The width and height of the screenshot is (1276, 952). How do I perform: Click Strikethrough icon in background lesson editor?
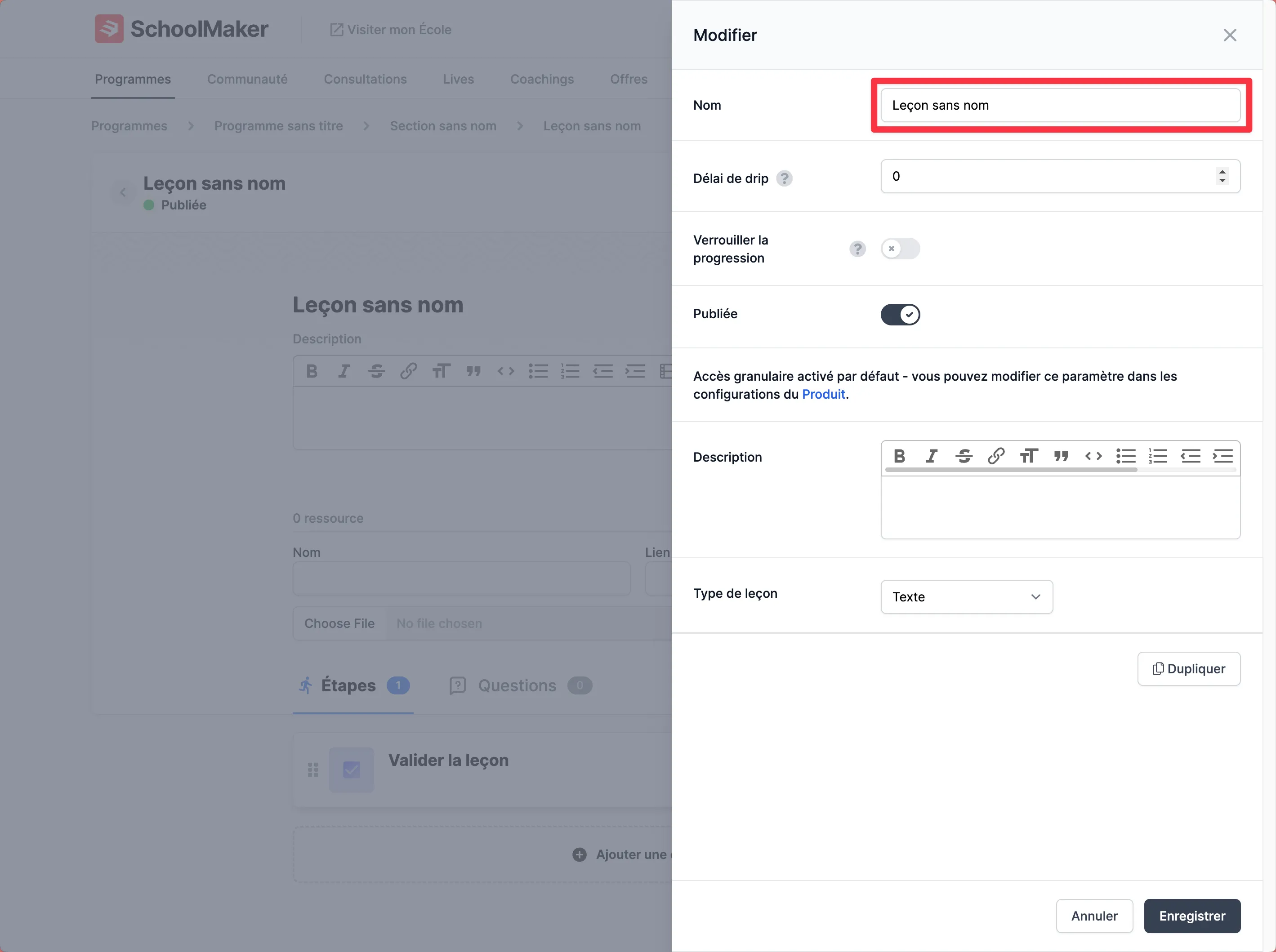click(x=376, y=371)
